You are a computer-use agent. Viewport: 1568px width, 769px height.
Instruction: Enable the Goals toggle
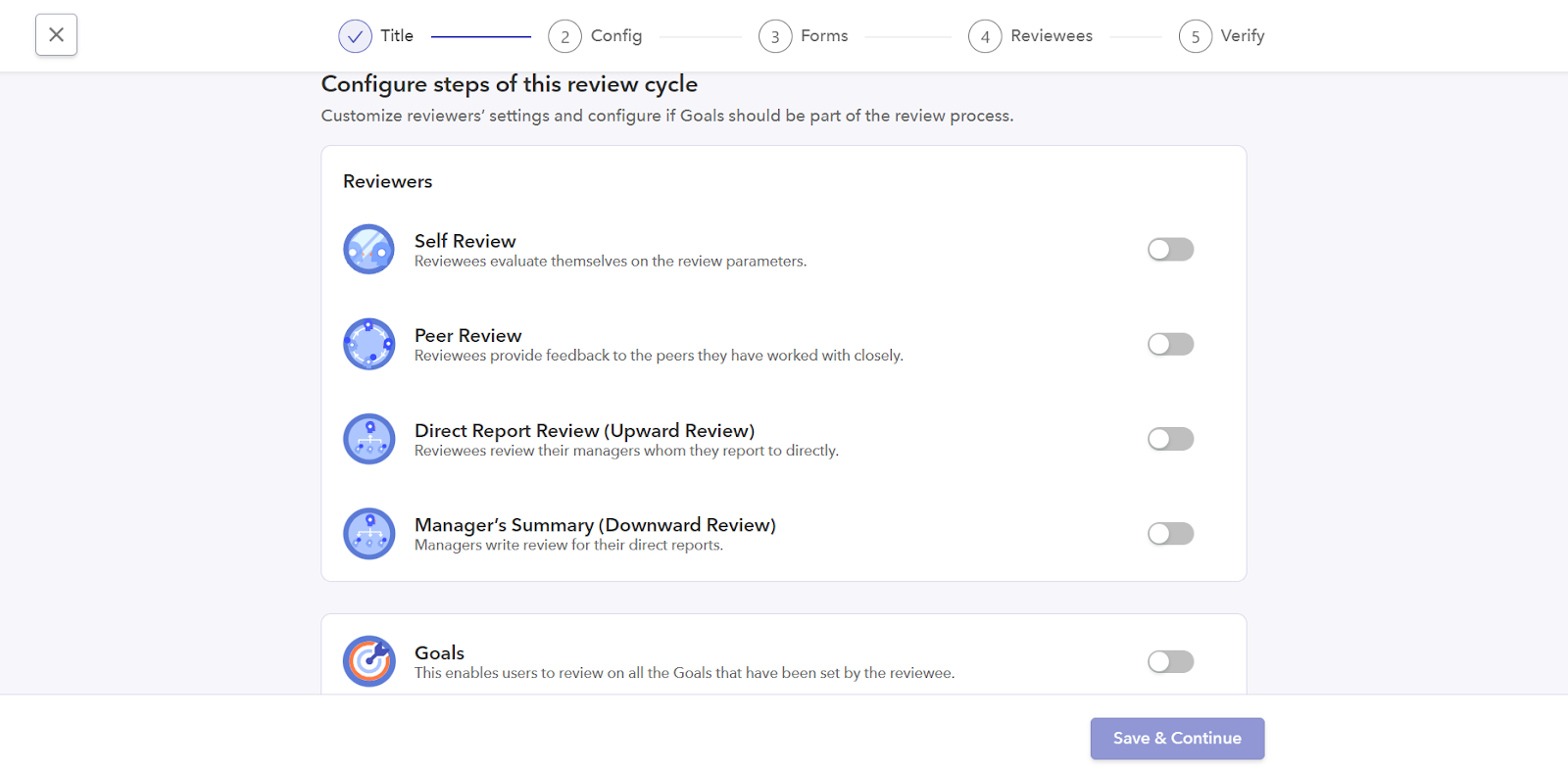[x=1171, y=662]
